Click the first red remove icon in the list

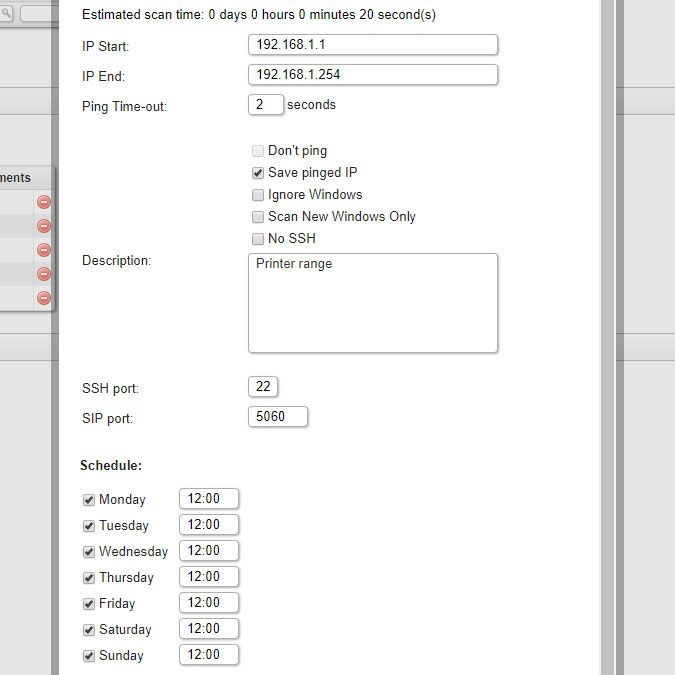44,202
